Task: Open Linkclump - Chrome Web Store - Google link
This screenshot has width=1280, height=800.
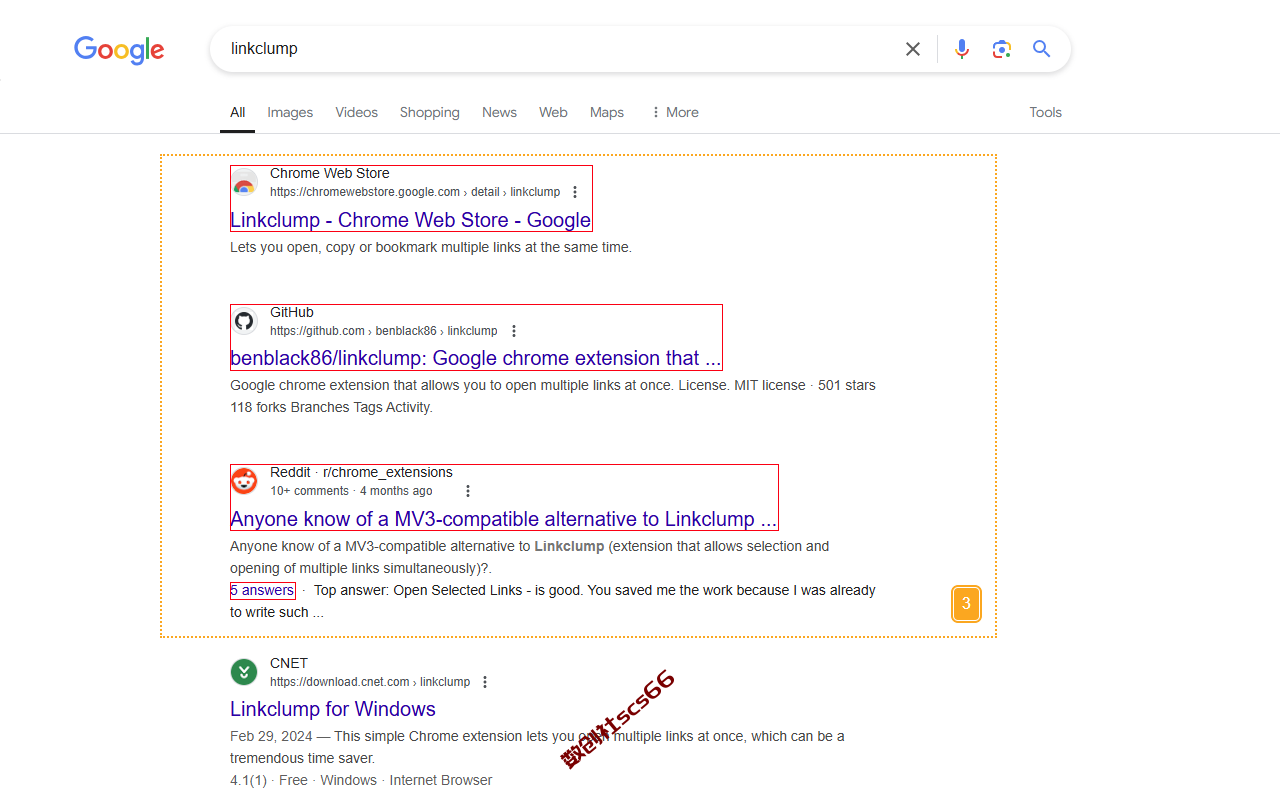Action: 410,220
